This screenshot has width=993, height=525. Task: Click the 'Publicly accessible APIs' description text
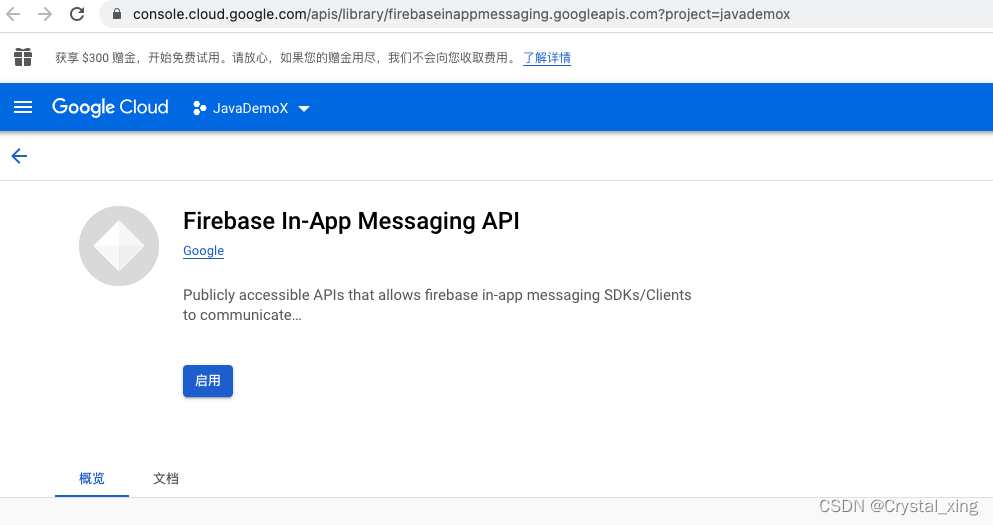click(437, 305)
